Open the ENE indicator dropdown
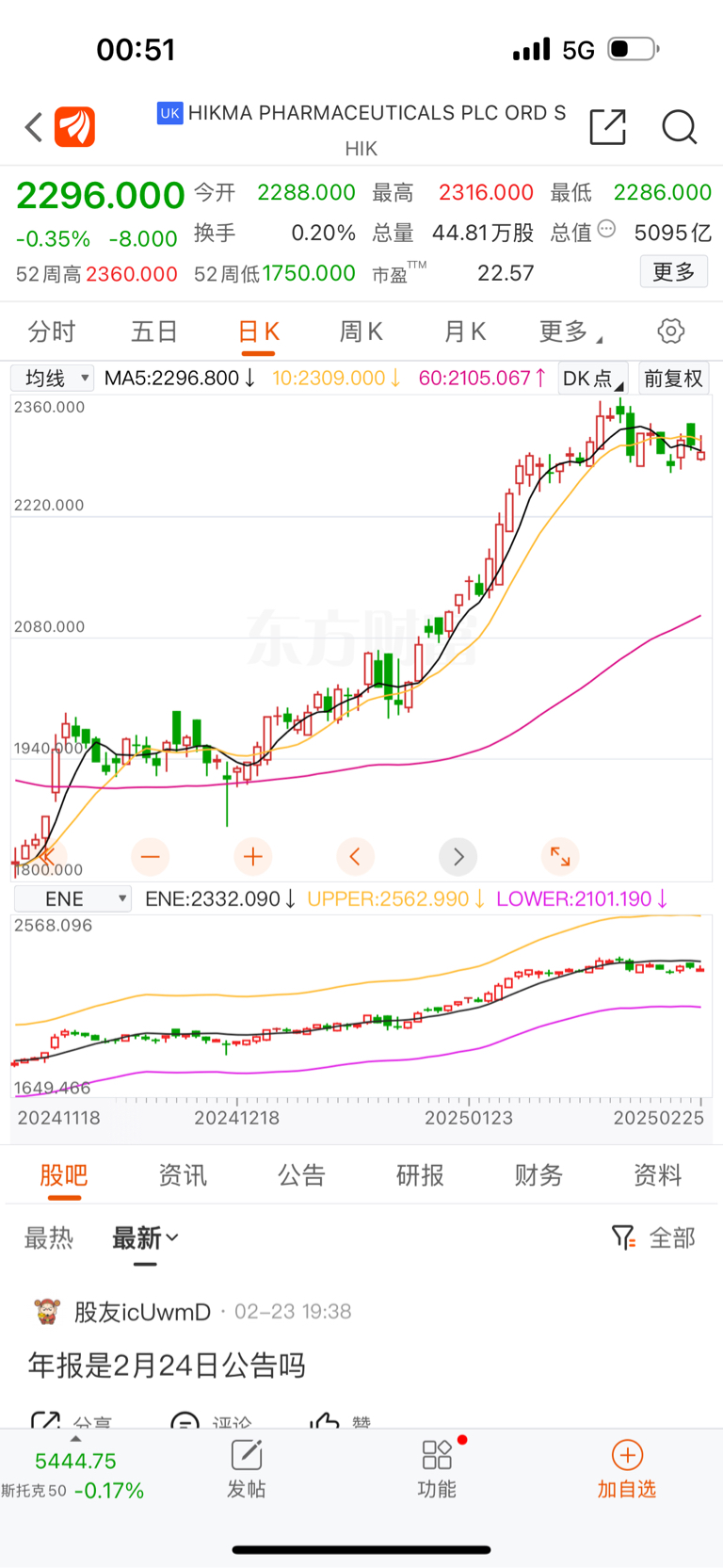Viewport: 723px width, 1568px height. 72,898
